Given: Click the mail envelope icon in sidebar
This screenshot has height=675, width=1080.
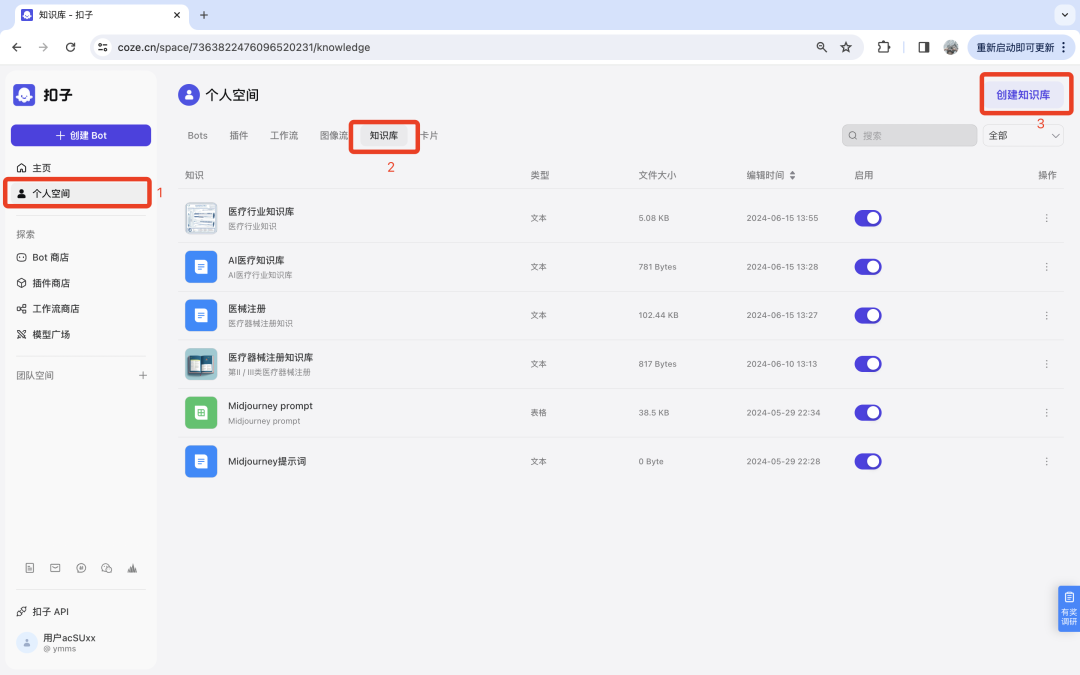Looking at the screenshot, I should [55, 568].
